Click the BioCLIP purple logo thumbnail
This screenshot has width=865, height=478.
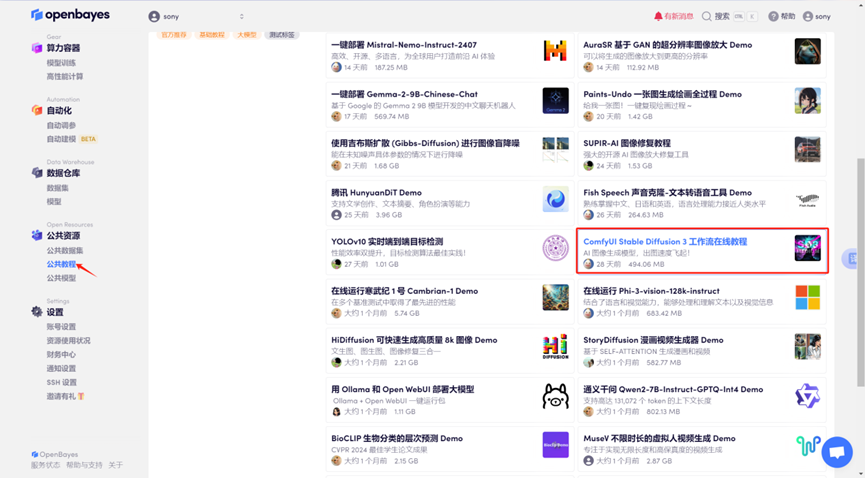(556, 445)
